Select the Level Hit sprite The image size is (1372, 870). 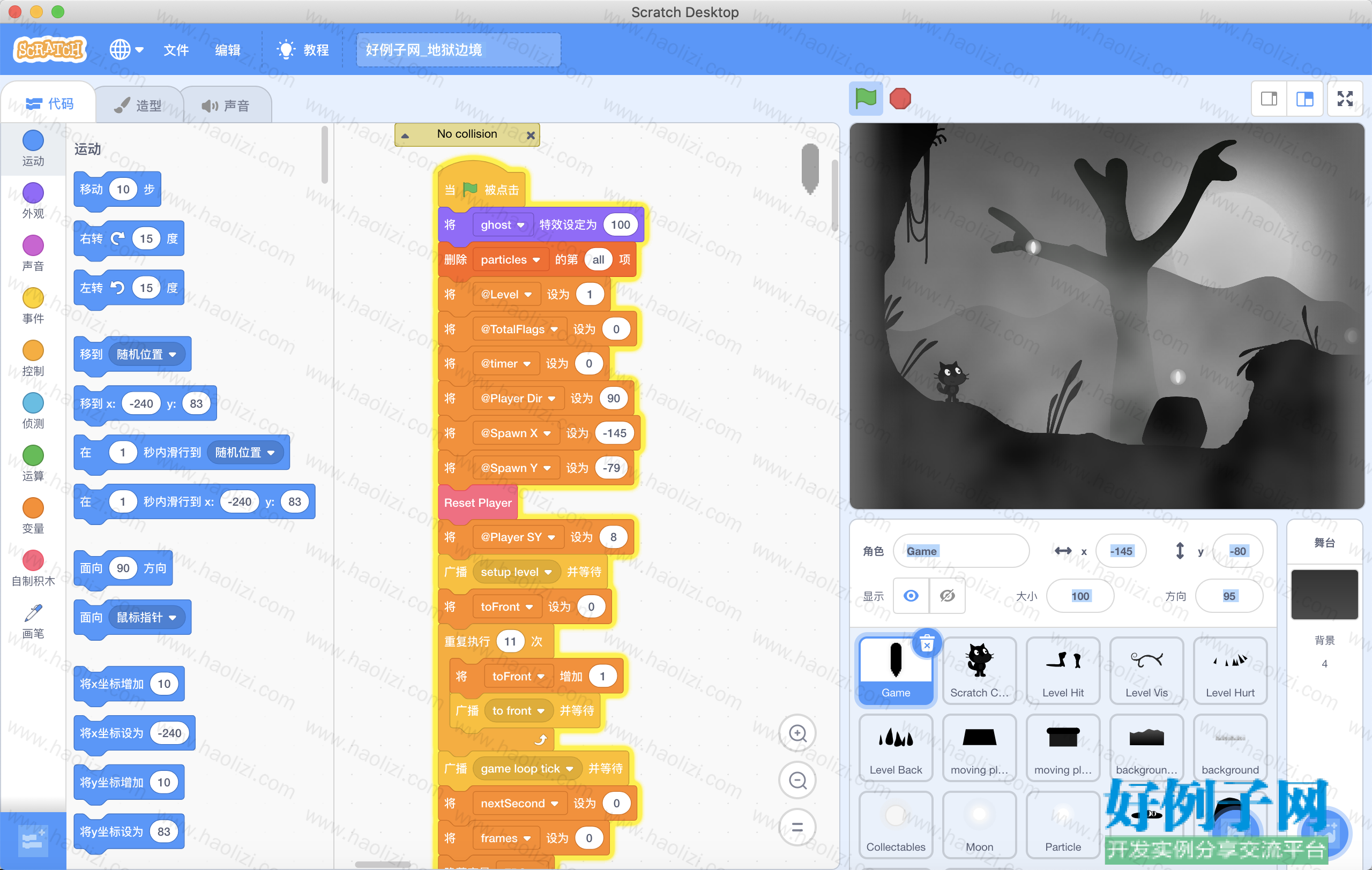pos(1063,671)
